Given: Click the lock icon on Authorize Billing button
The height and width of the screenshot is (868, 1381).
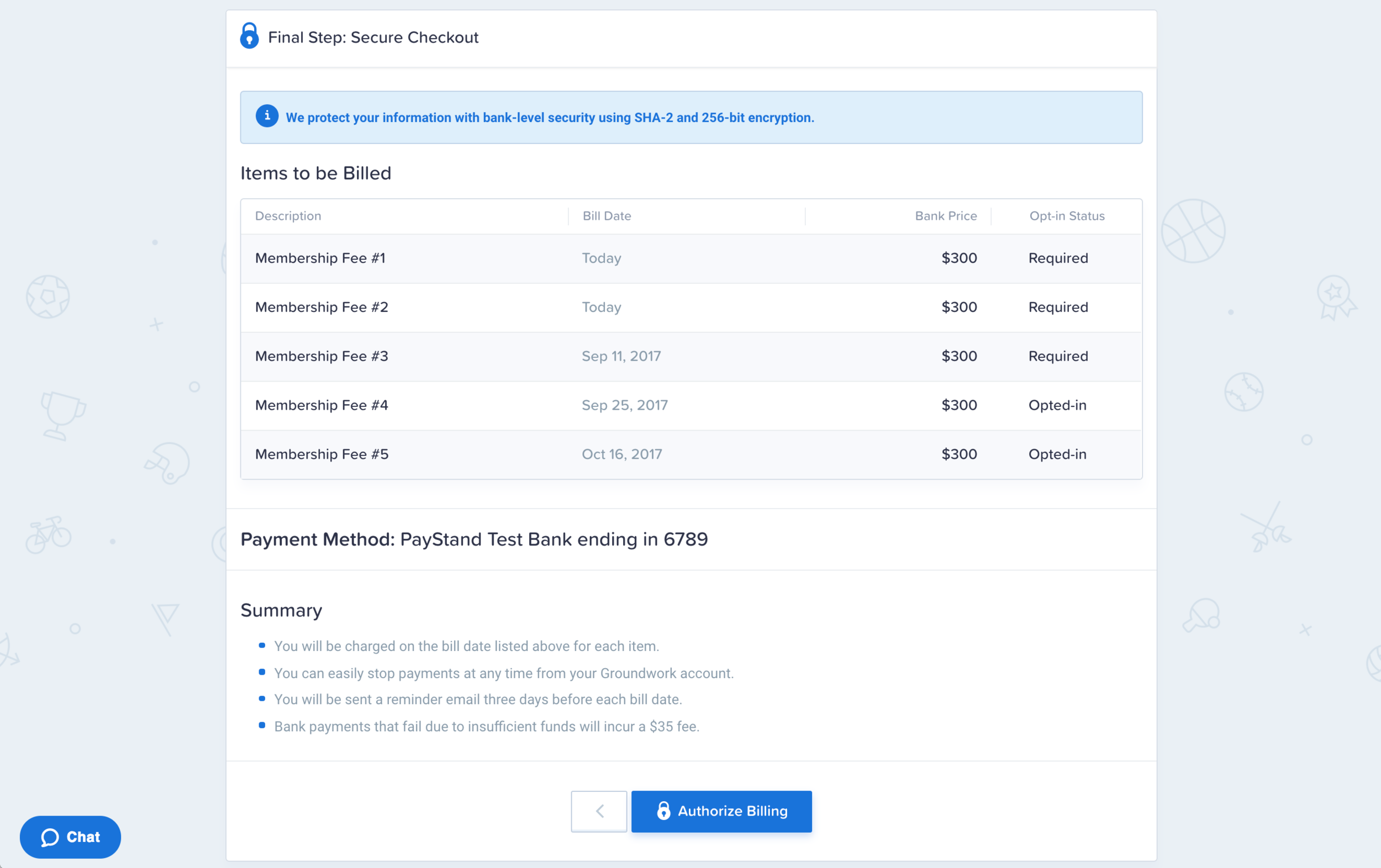Looking at the screenshot, I should pyautogui.click(x=663, y=811).
